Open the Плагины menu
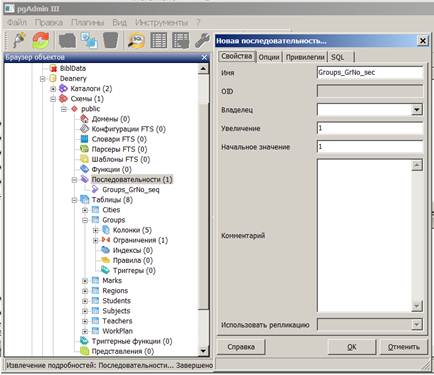434x375 pixels. pos(87,22)
